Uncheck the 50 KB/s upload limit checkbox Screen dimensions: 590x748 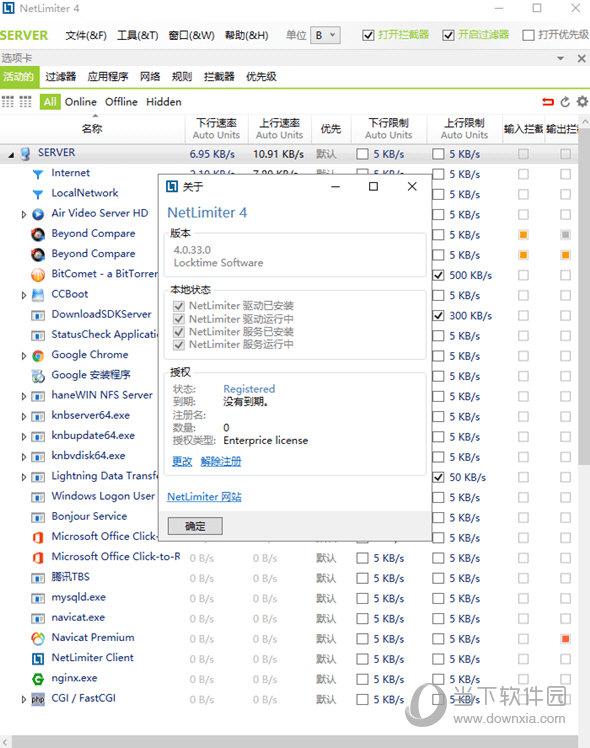[x=438, y=477]
